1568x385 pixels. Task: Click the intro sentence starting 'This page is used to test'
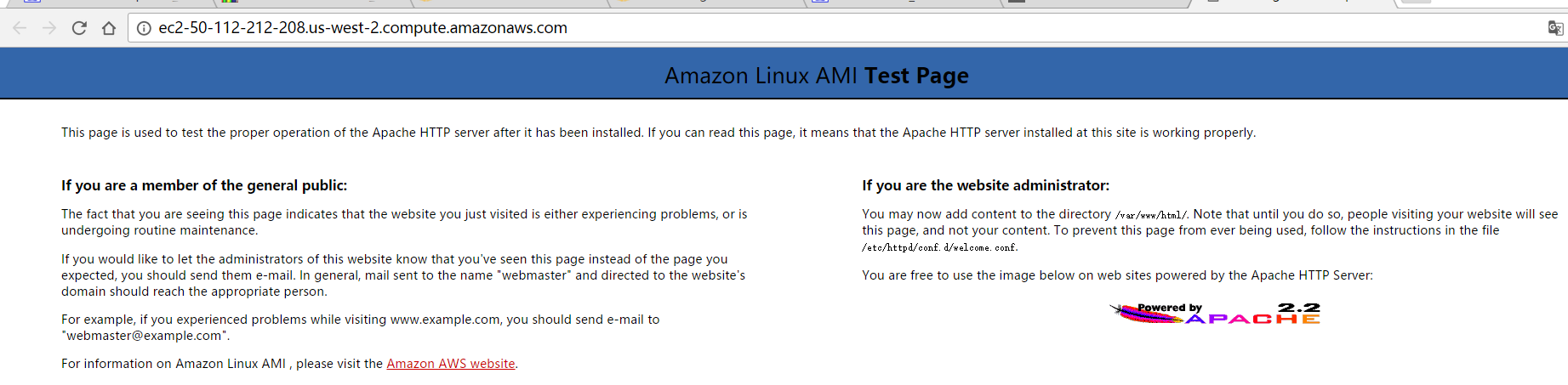[659, 133]
